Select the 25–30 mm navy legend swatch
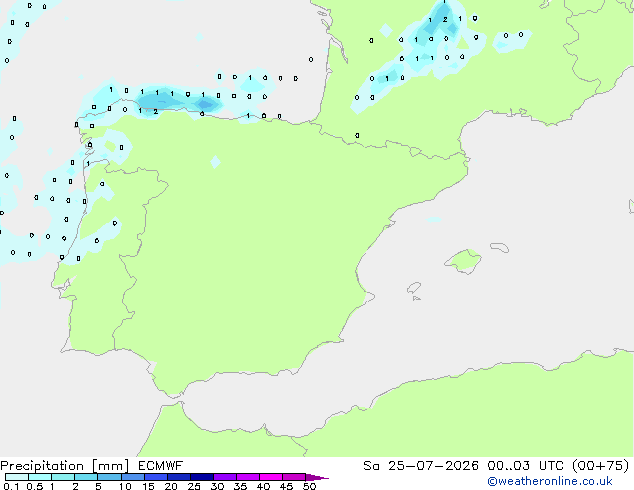Screen dimensions: 634x490 coord(201,477)
